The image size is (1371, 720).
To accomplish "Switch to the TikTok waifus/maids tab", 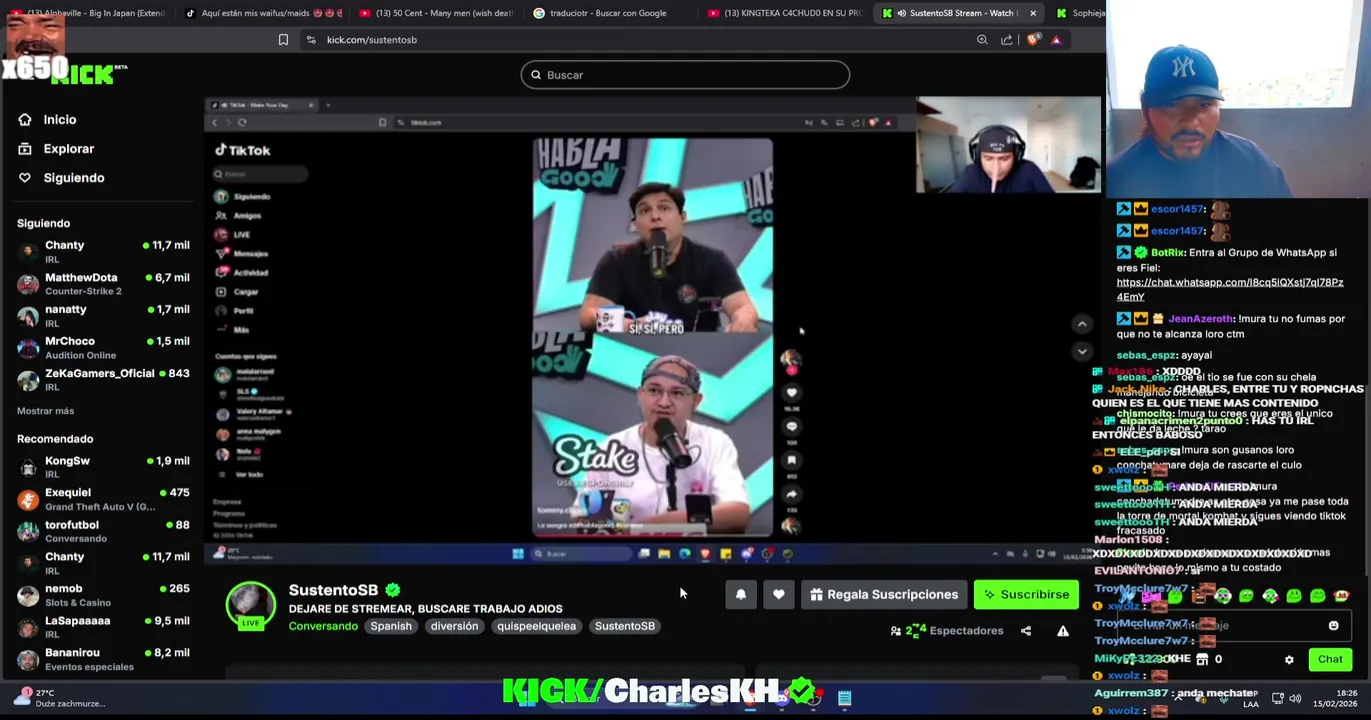I will (x=265, y=13).
